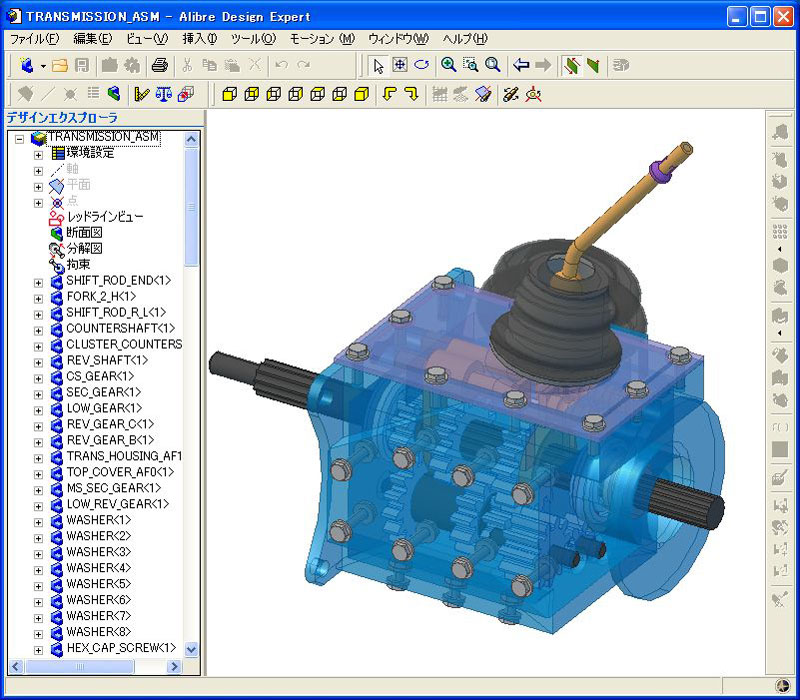Screen dimensions: 800x700
Task: Click the explorer vertical scrollbar down arrow
Action: pos(192,649)
